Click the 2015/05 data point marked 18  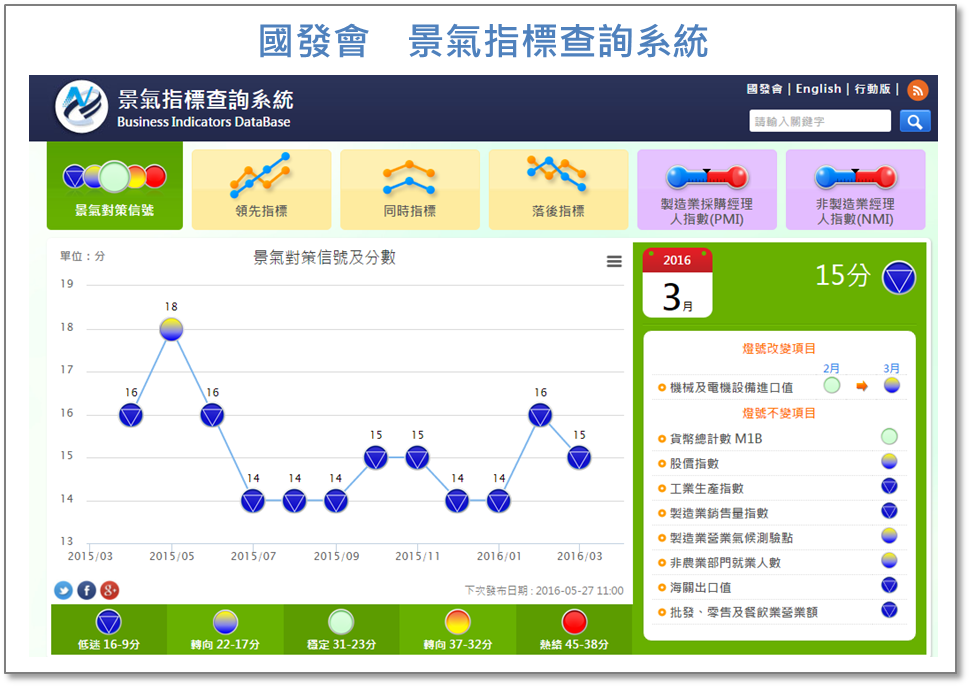point(171,327)
